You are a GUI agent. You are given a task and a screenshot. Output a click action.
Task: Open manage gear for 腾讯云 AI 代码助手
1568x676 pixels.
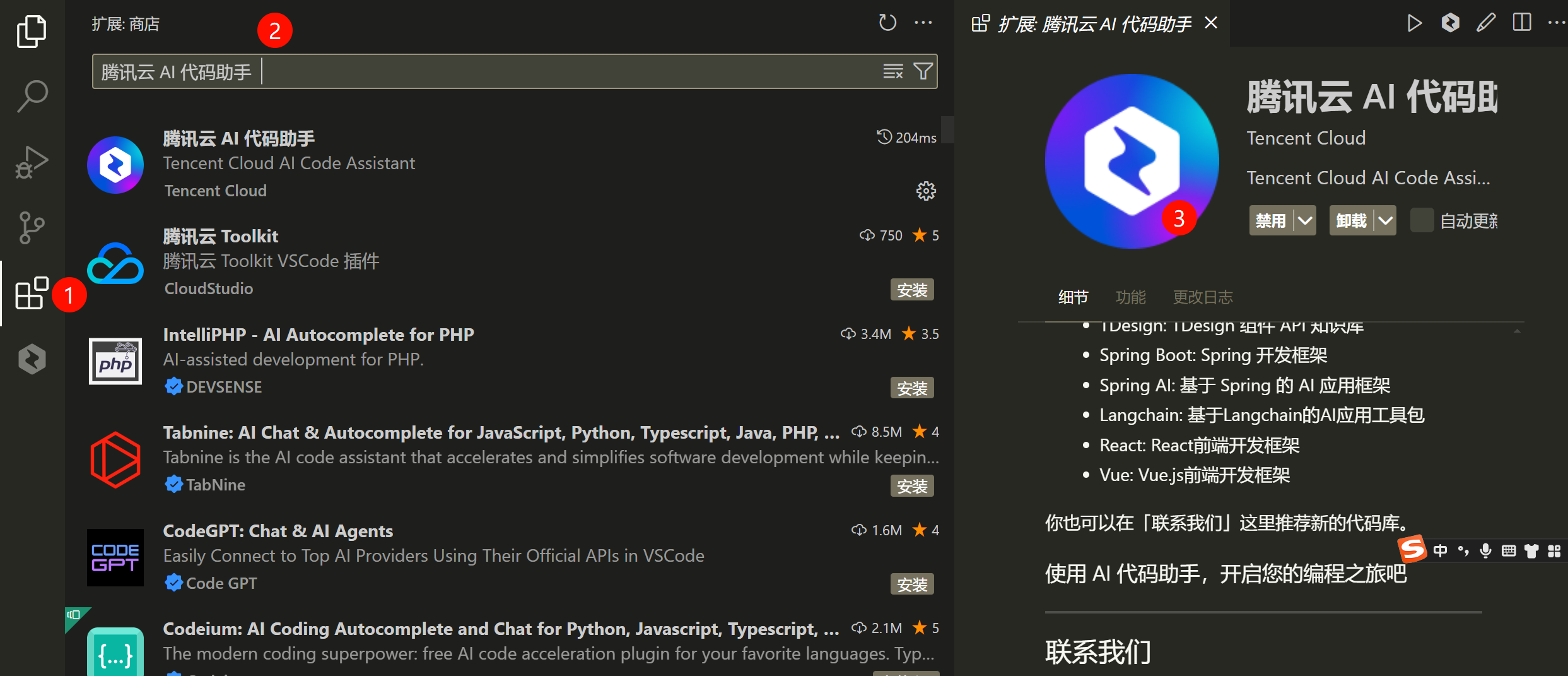click(x=926, y=191)
